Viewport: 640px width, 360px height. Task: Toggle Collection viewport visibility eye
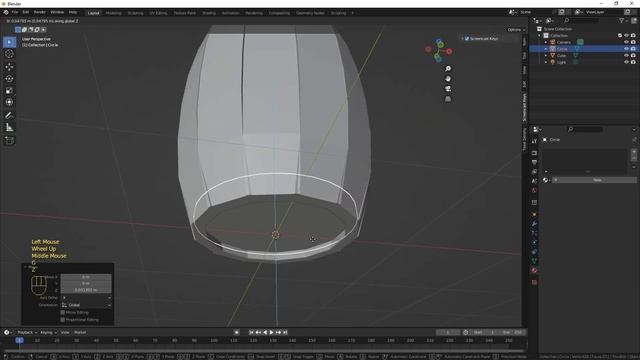[x=626, y=36]
